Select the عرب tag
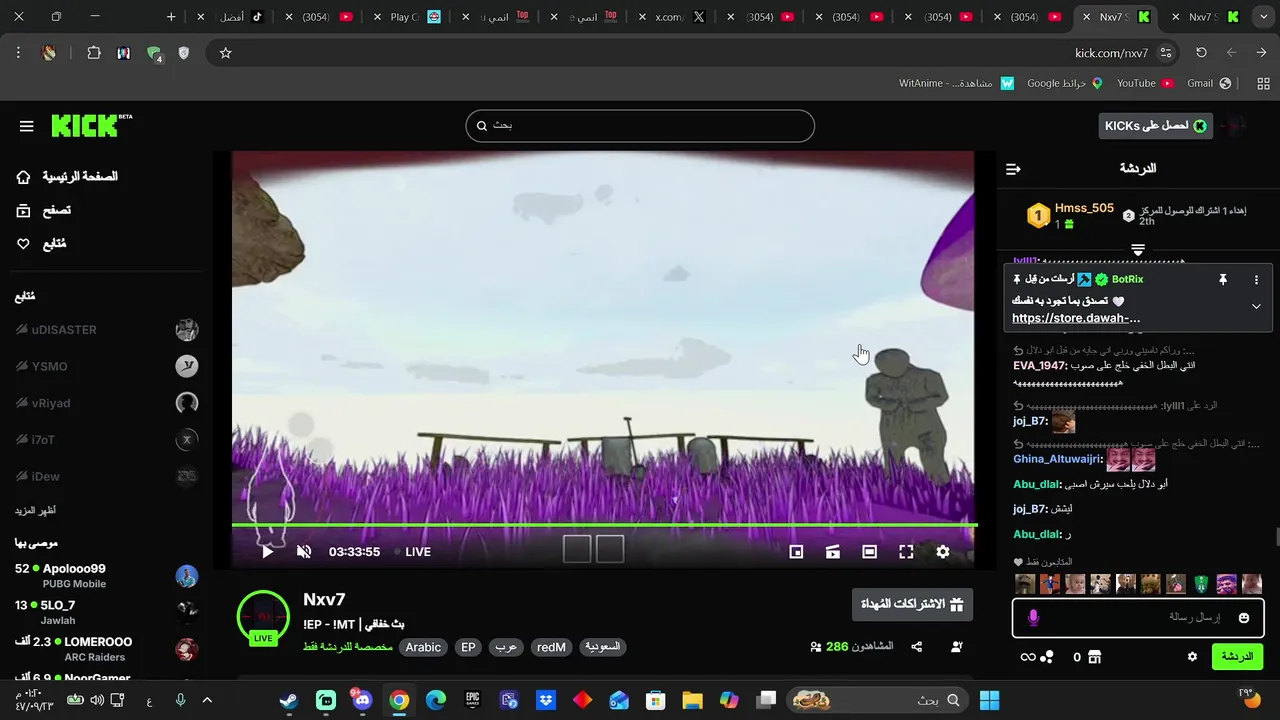The height and width of the screenshot is (720, 1280). tap(506, 647)
